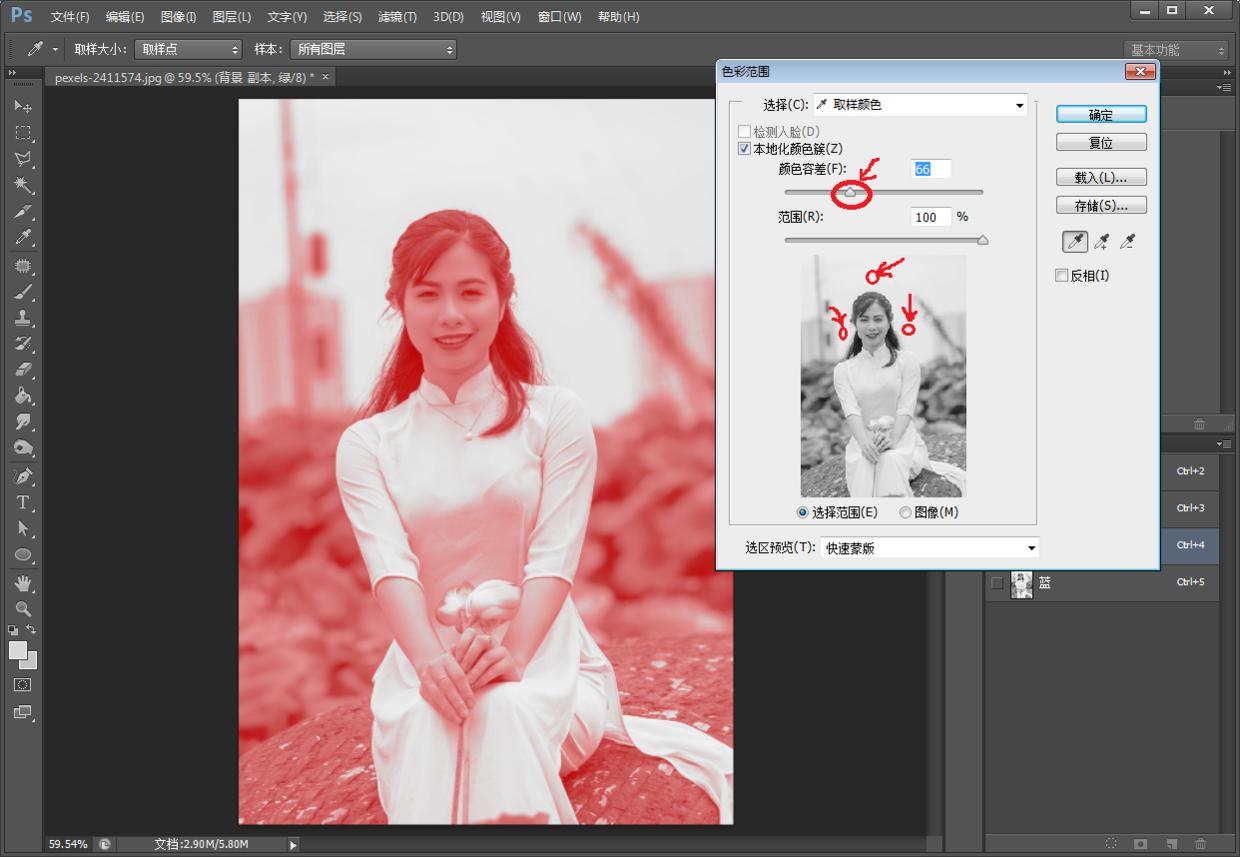Open the 图层(L) menu
1240x857 pixels.
(x=232, y=17)
